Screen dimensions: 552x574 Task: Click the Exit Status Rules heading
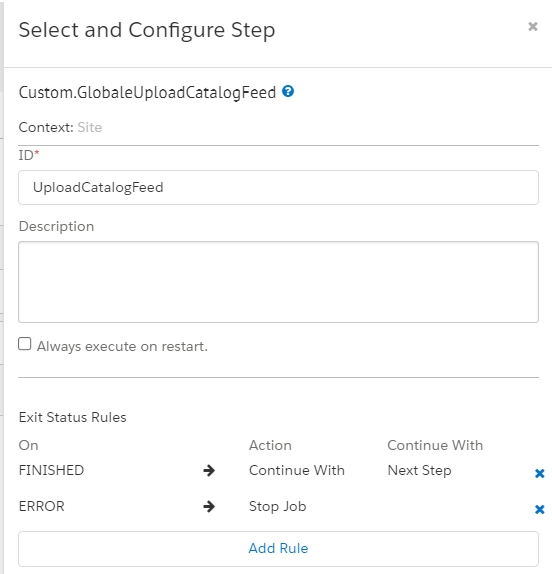[x=72, y=417]
